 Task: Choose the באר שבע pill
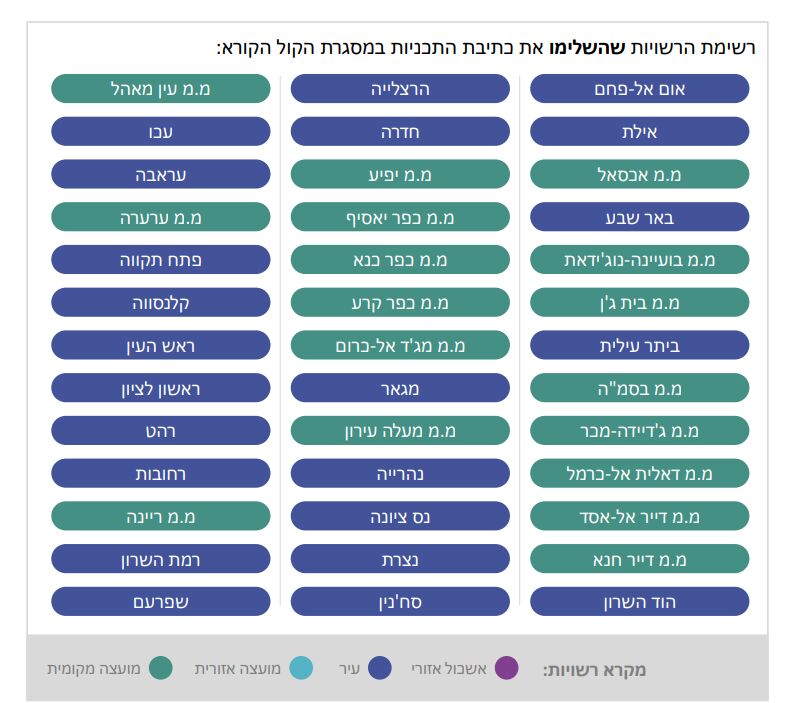pos(639,217)
